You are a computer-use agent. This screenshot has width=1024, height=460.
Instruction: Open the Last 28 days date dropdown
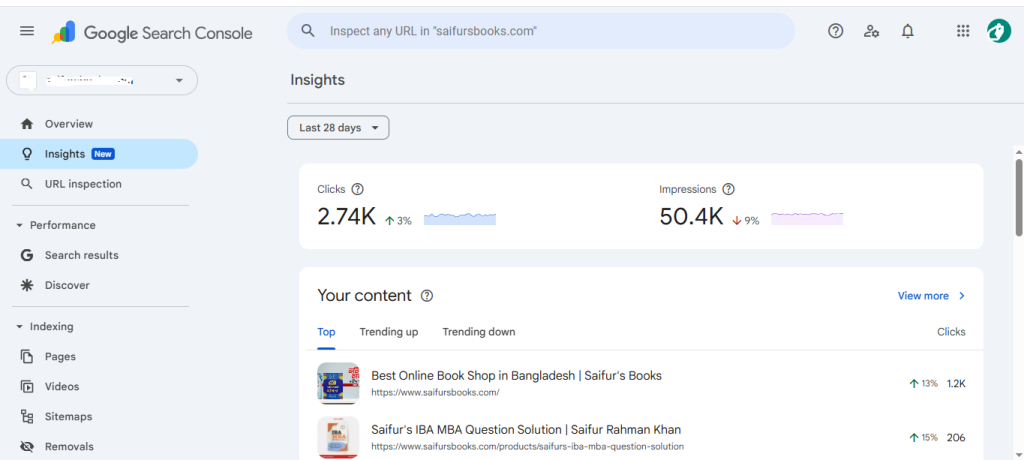(338, 128)
